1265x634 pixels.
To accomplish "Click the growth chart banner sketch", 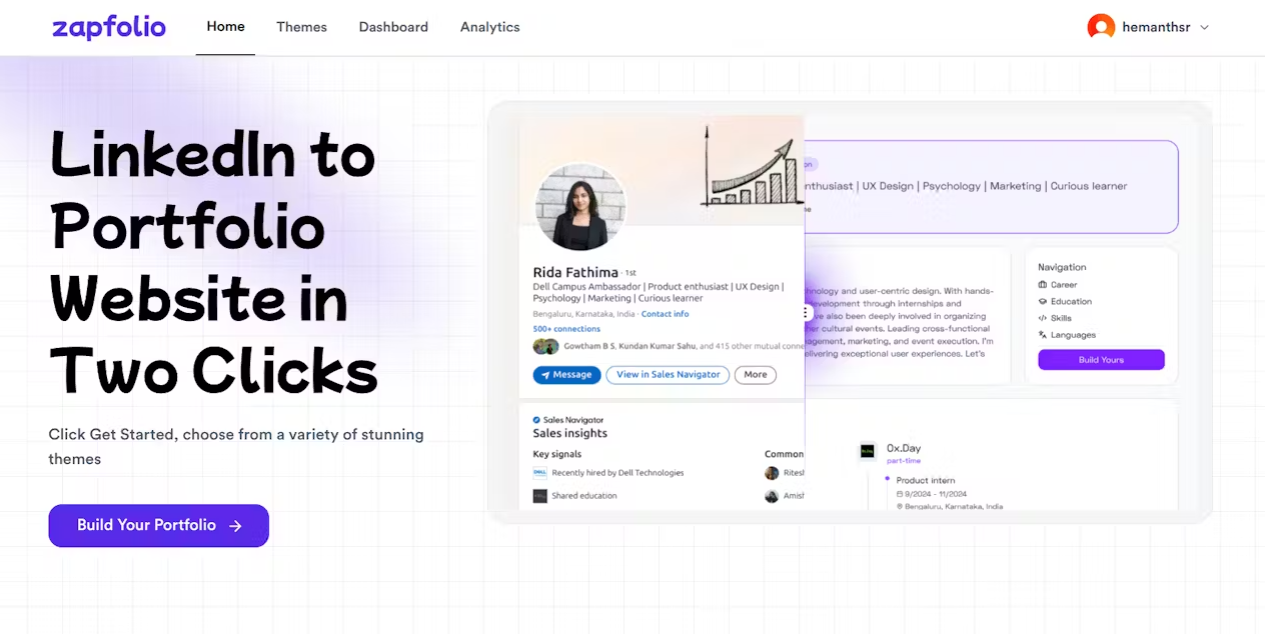I will [x=753, y=165].
